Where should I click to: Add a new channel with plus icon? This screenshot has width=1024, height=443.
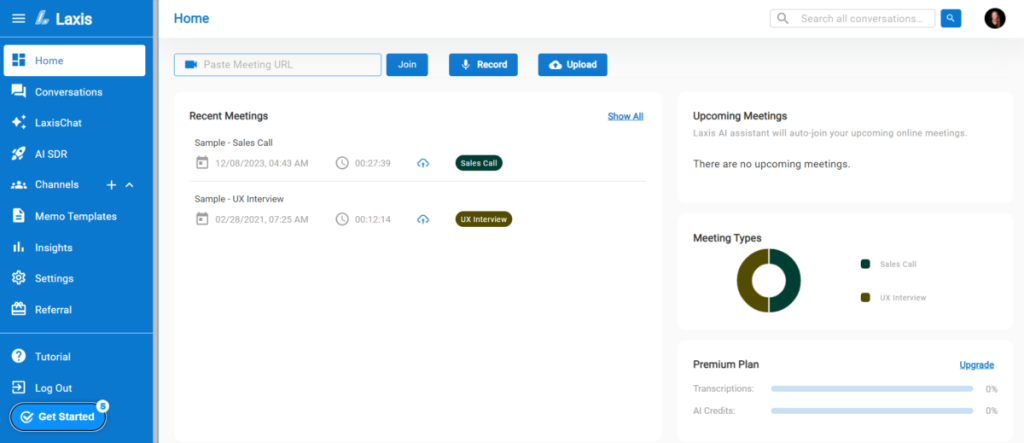(x=112, y=185)
